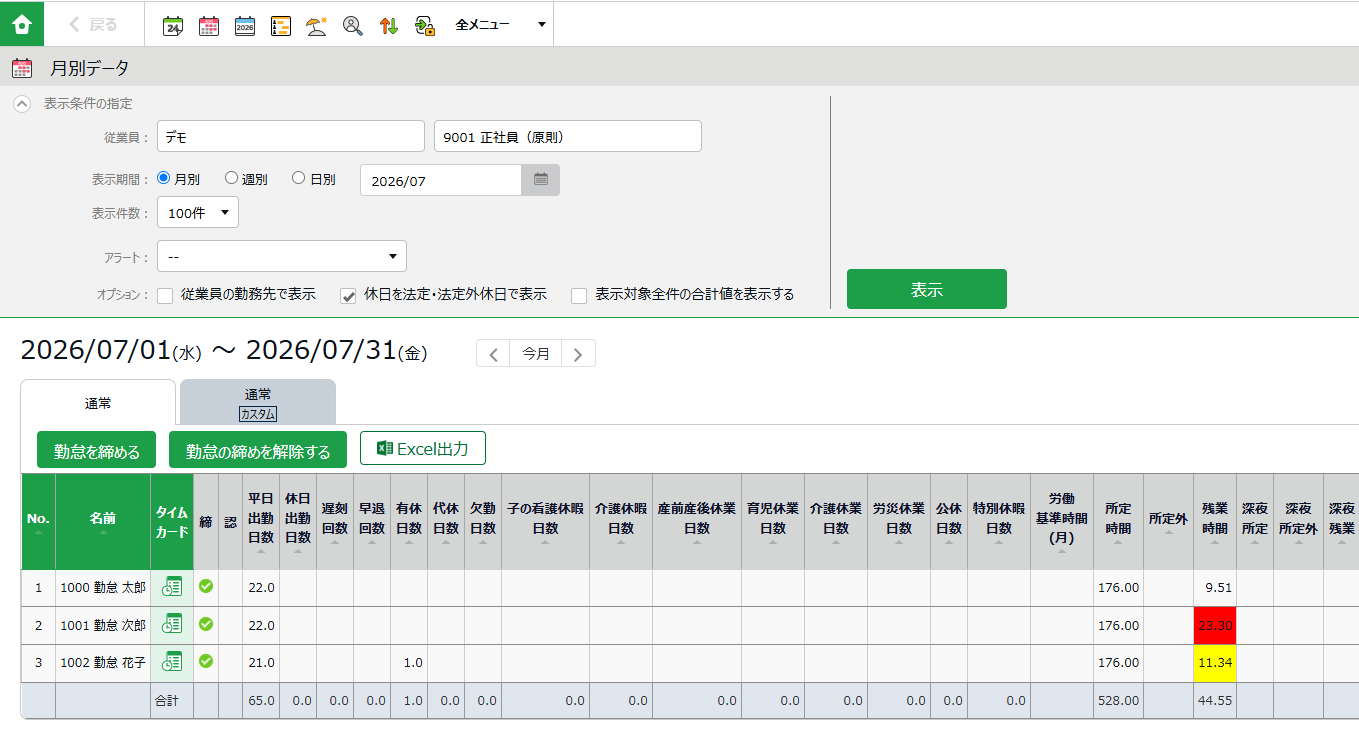
Task: Open the export lock toolbar icon
Action: coord(425,26)
